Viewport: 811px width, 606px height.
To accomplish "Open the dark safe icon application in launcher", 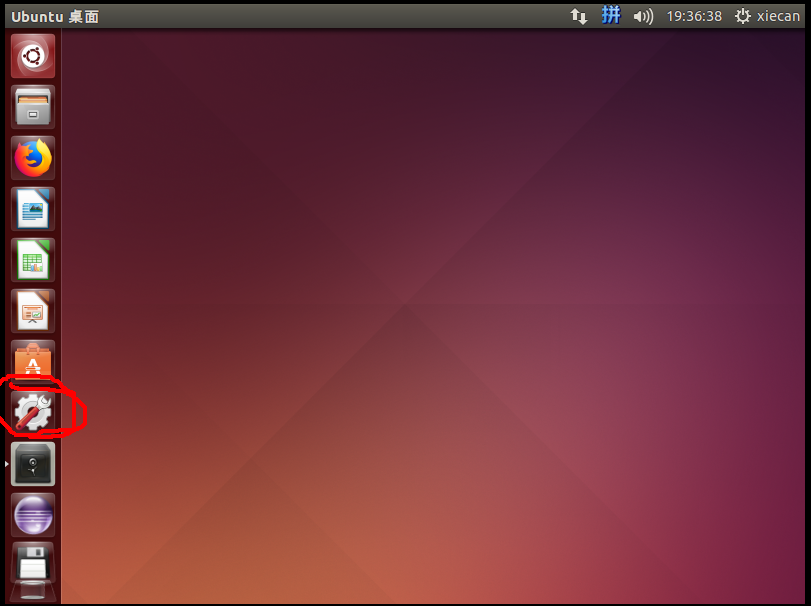I will [x=33, y=464].
